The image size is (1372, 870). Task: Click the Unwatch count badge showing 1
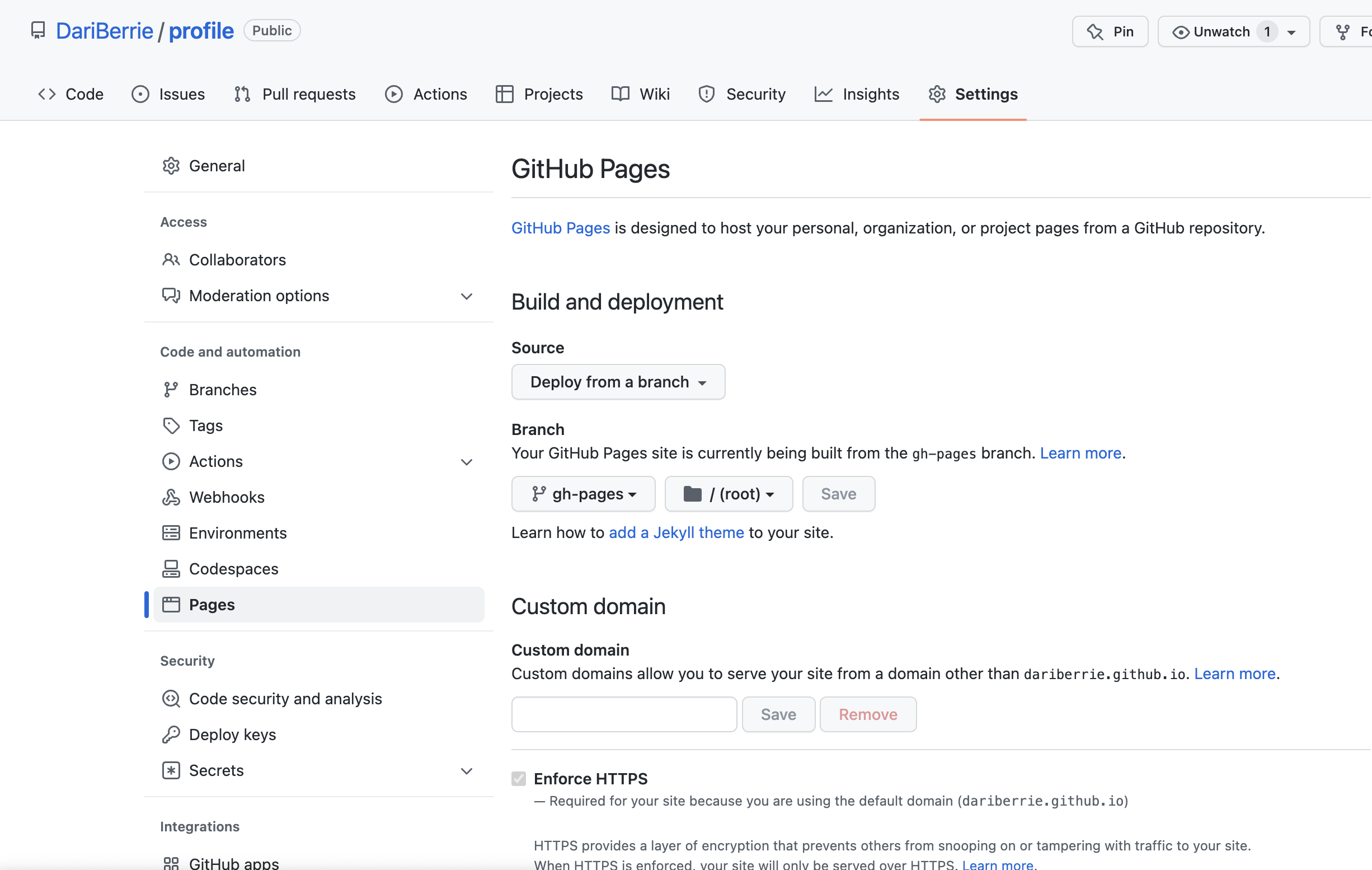pyautogui.click(x=1267, y=32)
